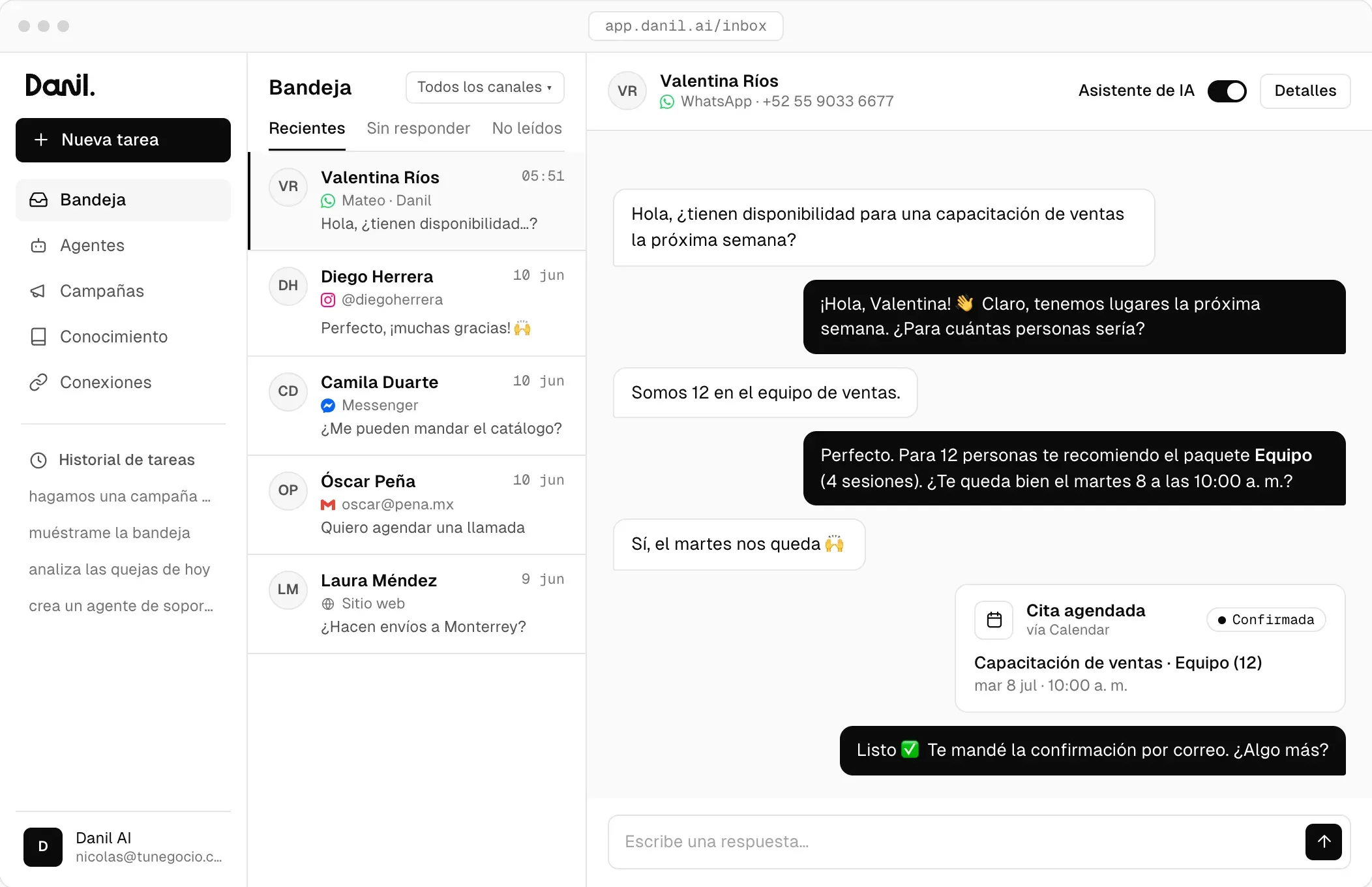Open Camila Duarte conversation
The height and width of the screenshot is (887, 1372).
pos(417,406)
